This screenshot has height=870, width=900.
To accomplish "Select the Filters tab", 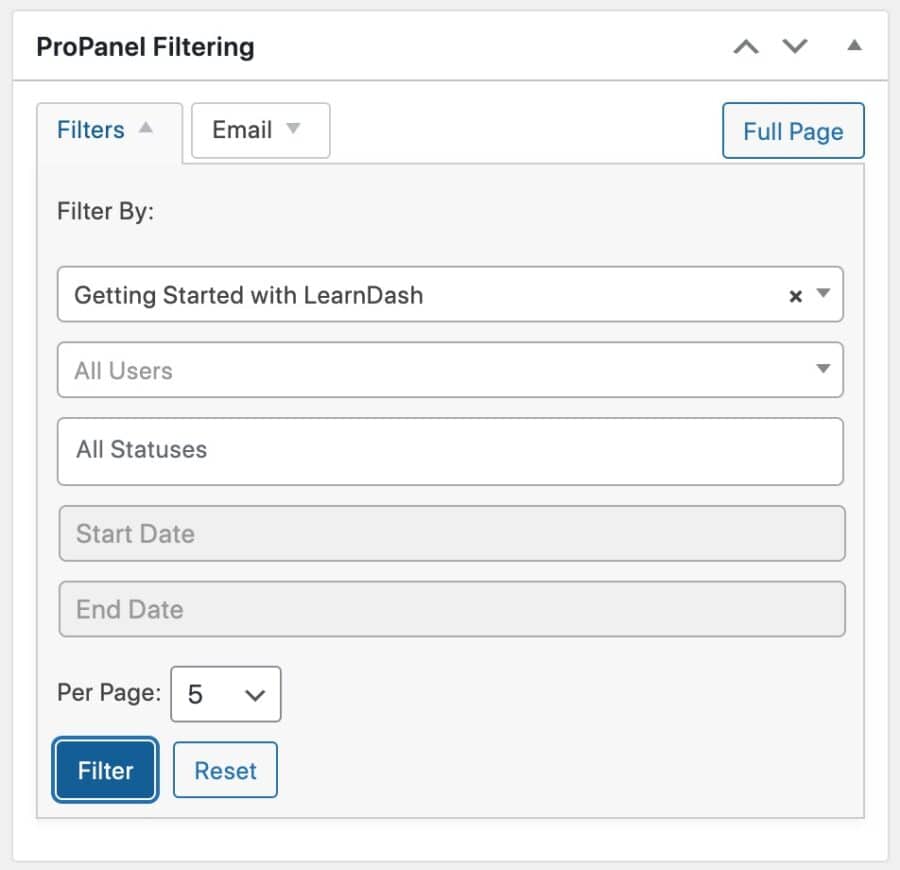I will tap(90, 129).
